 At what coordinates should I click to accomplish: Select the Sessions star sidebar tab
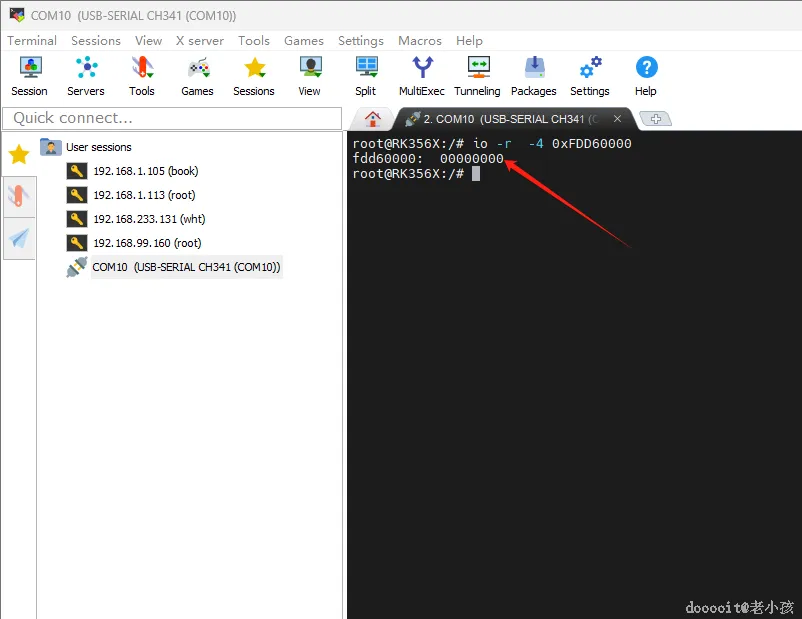coord(19,154)
